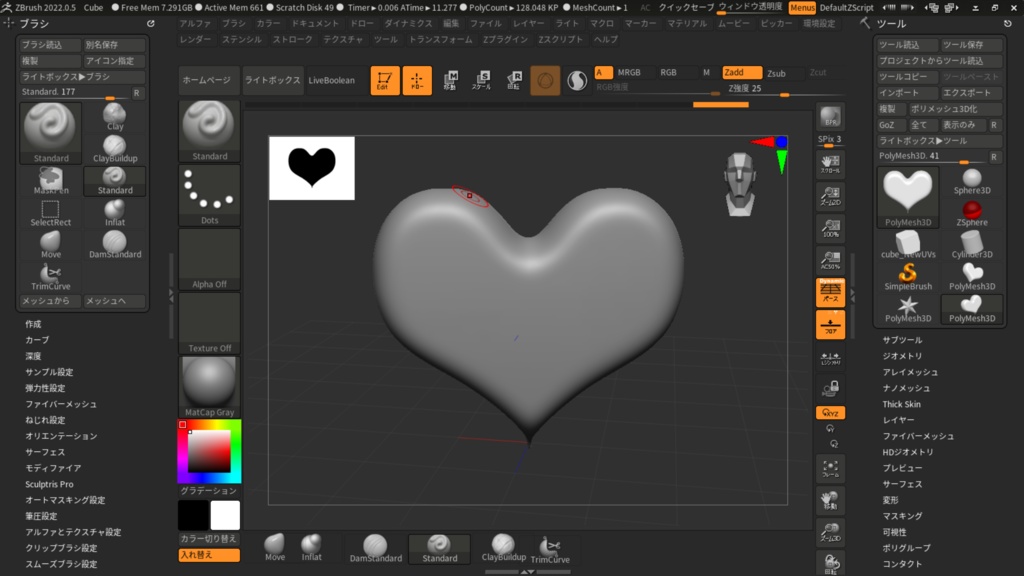Click the エクスポート (Export) button

tap(971, 93)
